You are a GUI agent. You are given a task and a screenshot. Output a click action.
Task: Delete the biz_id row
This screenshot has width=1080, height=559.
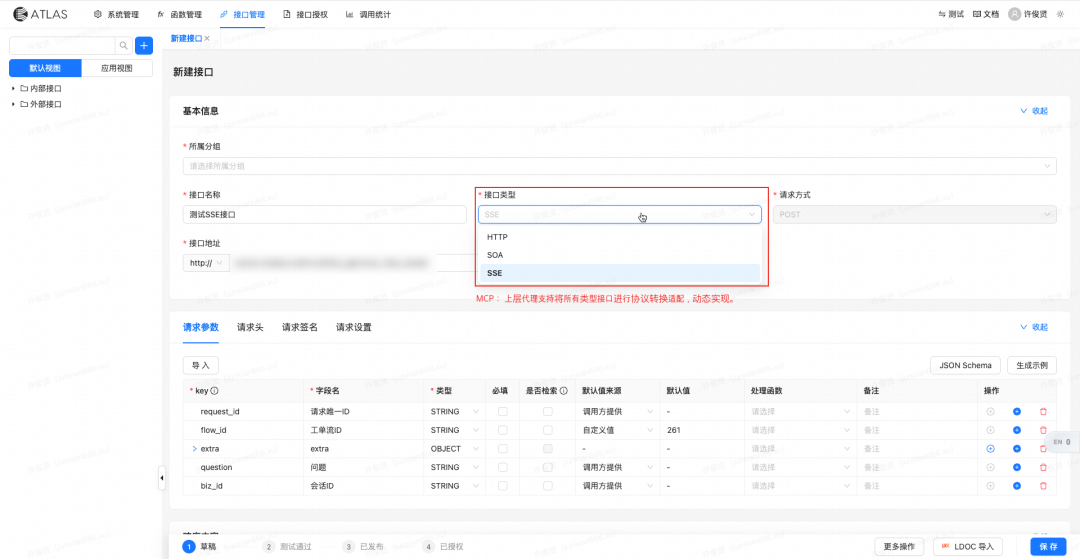coord(1043,486)
